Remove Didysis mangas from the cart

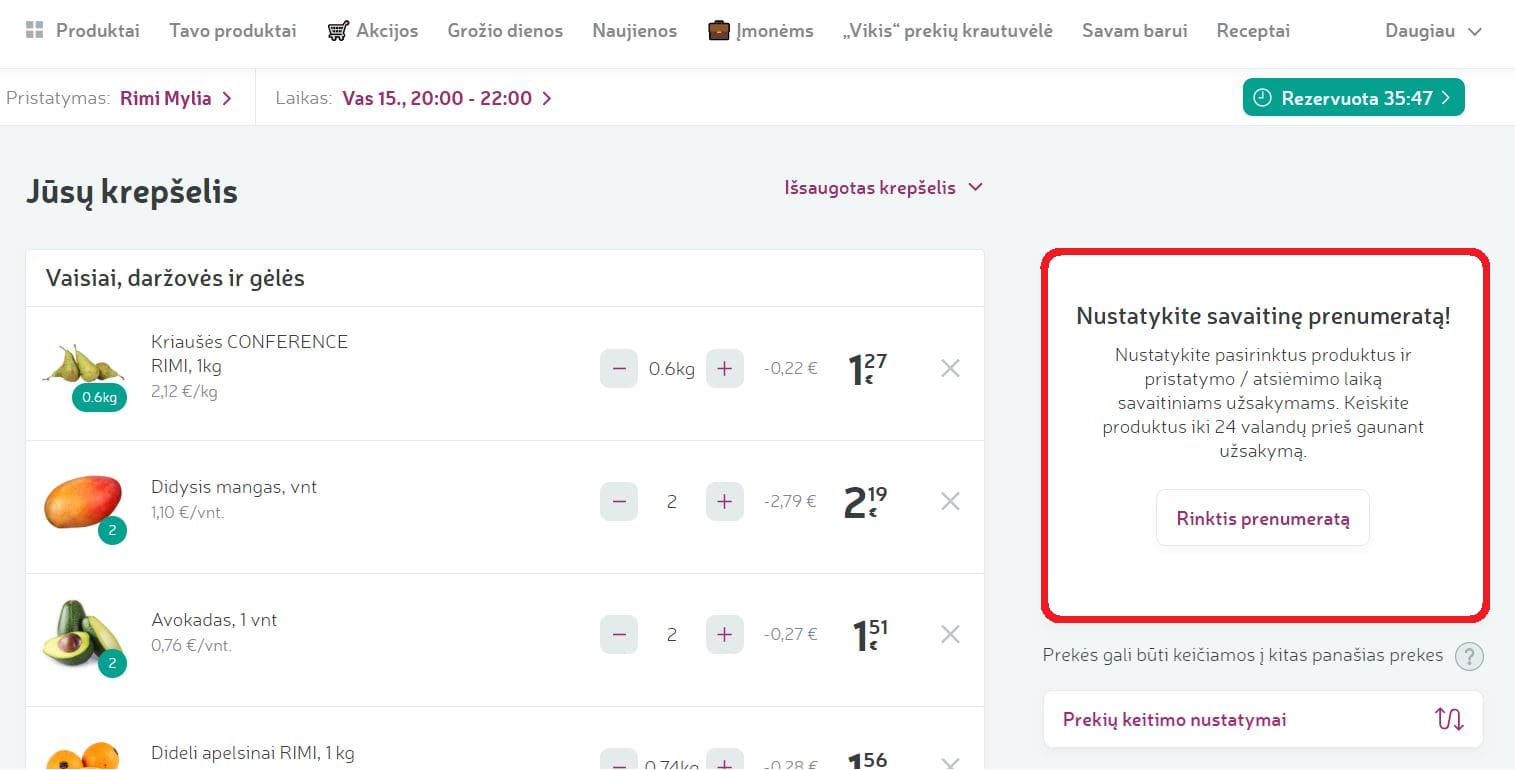click(950, 501)
